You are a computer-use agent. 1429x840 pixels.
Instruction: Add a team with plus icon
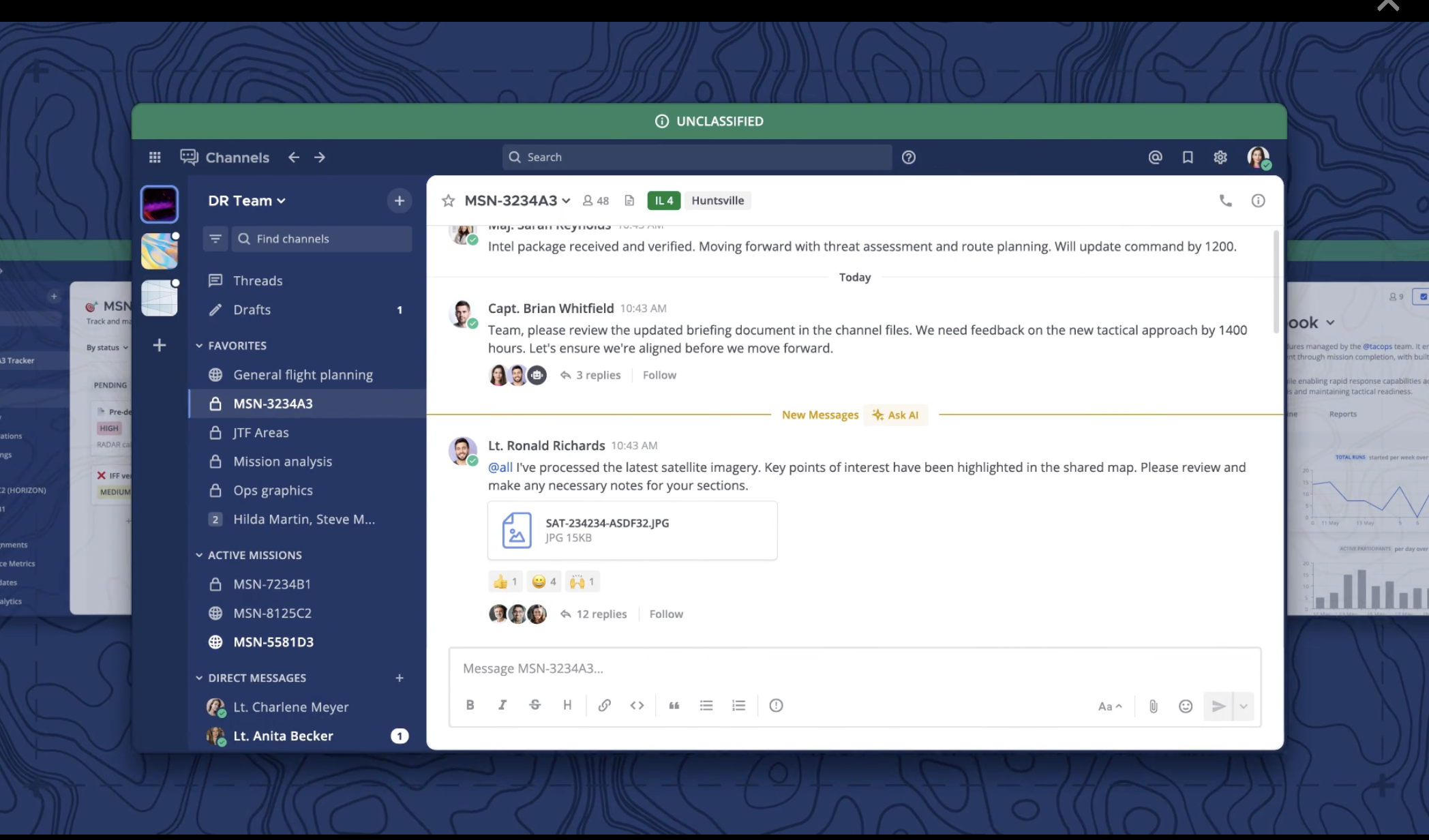(x=160, y=345)
